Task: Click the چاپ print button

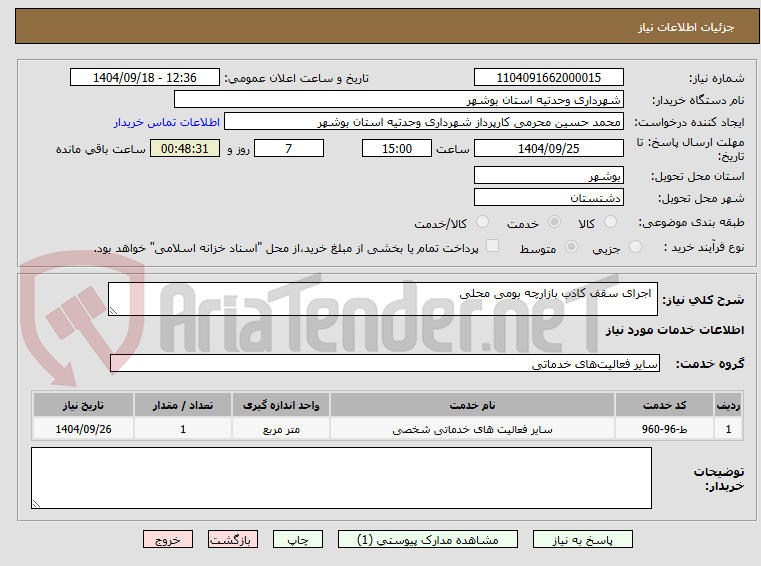Action: [x=298, y=539]
